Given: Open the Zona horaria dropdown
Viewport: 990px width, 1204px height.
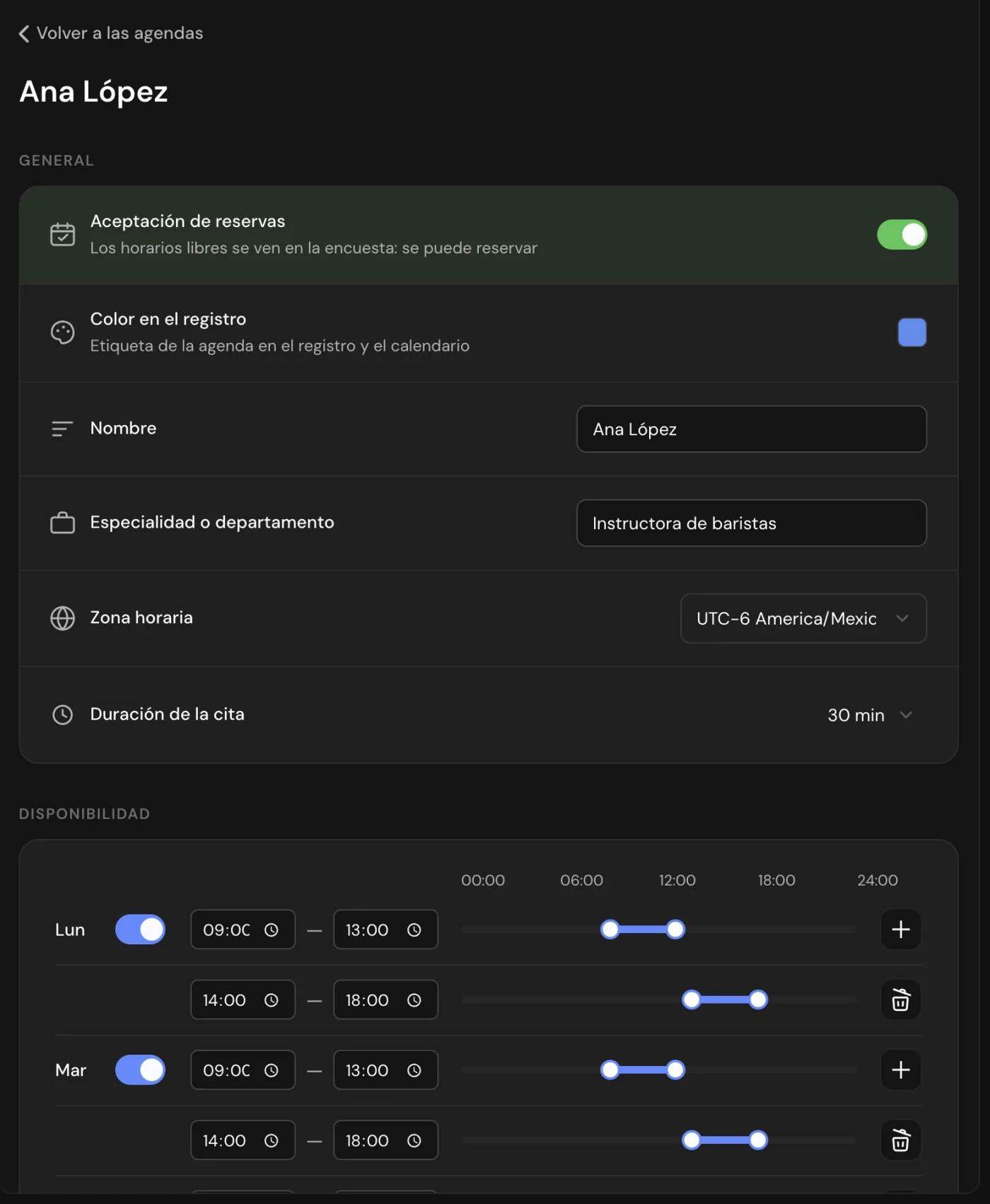Looking at the screenshot, I should point(803,618).
